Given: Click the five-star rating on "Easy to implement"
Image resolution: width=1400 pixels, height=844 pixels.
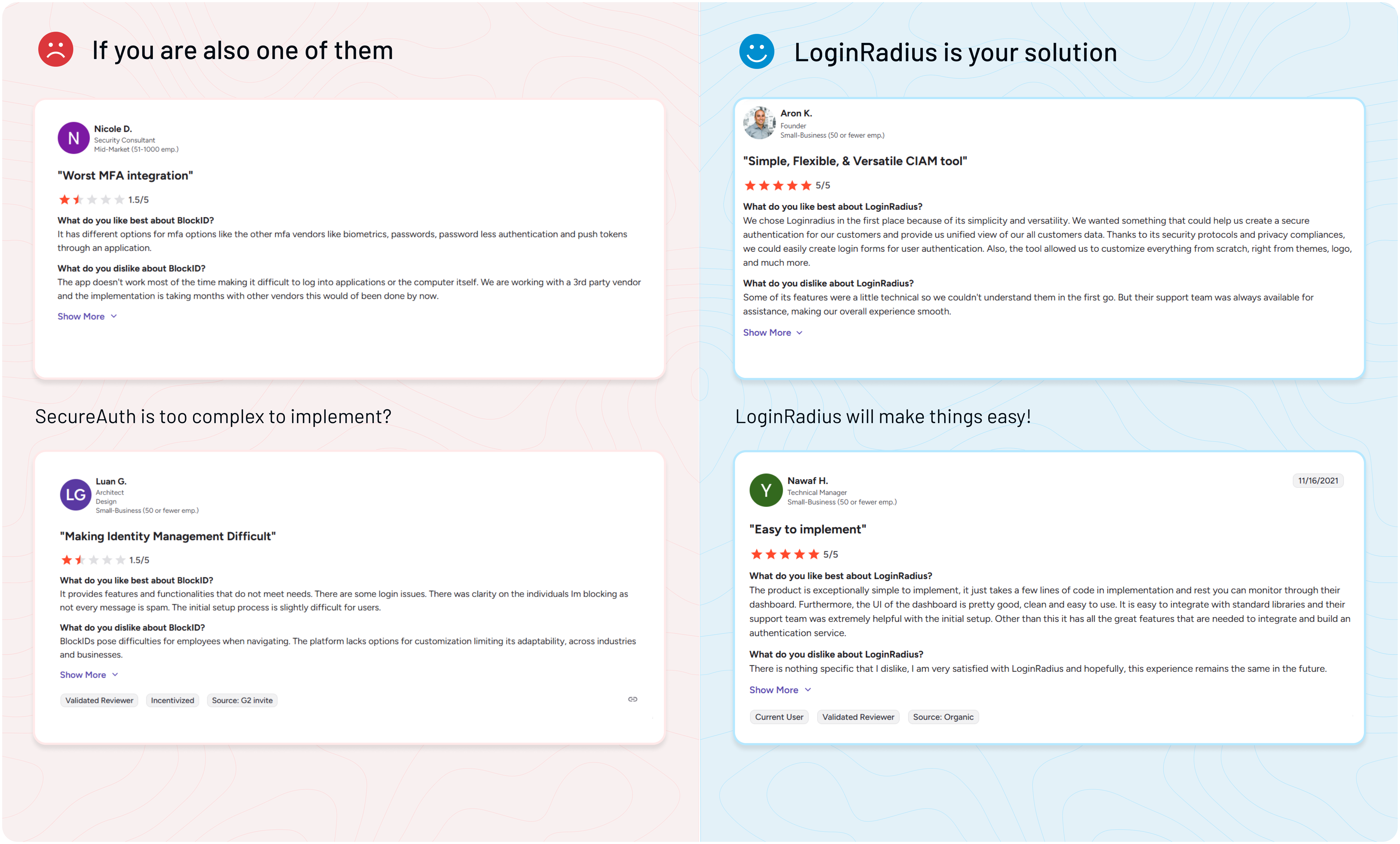Looking at the screenshot, I should click(785, 554).
